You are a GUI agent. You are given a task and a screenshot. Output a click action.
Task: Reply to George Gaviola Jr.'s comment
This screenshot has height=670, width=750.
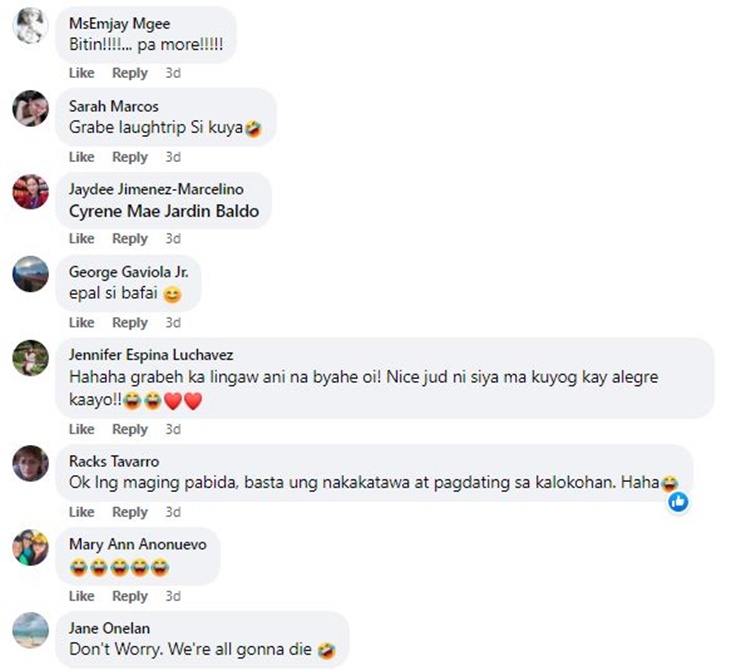130,322
